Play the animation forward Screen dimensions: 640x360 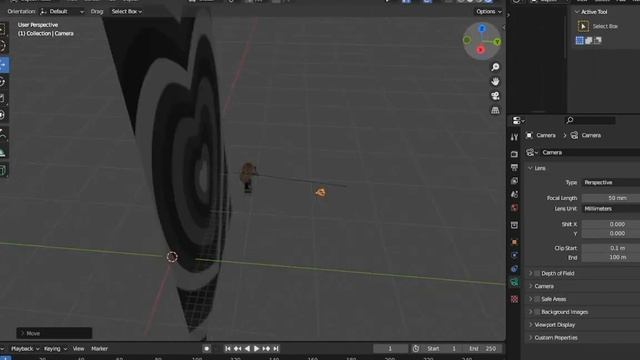(256, 349)
